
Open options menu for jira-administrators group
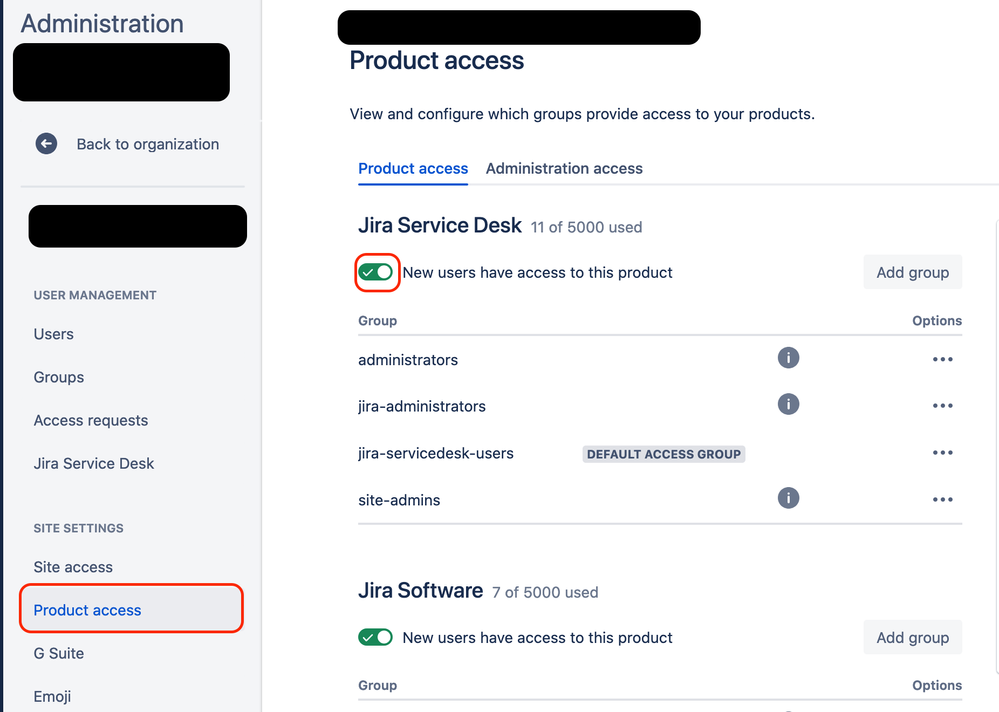[942, 406]
